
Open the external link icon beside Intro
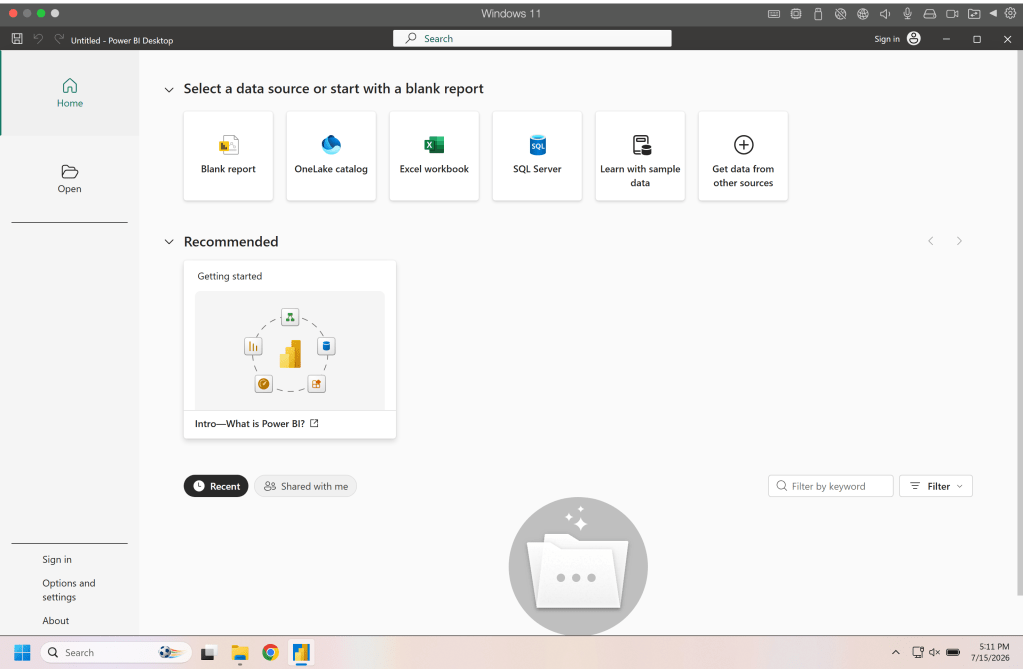click(x=314, y=423)
